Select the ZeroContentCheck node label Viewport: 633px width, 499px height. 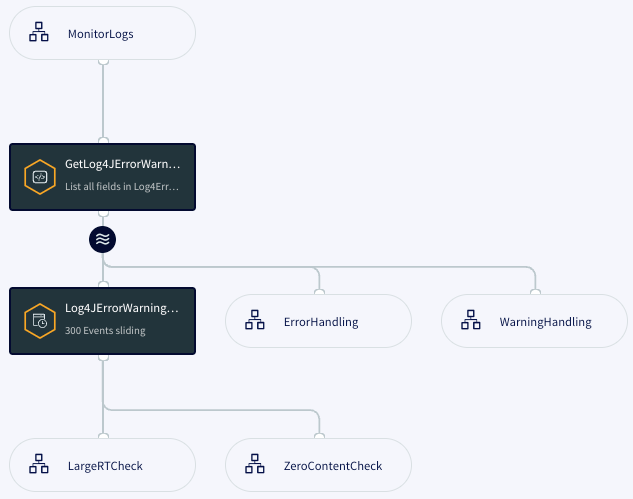334,466
